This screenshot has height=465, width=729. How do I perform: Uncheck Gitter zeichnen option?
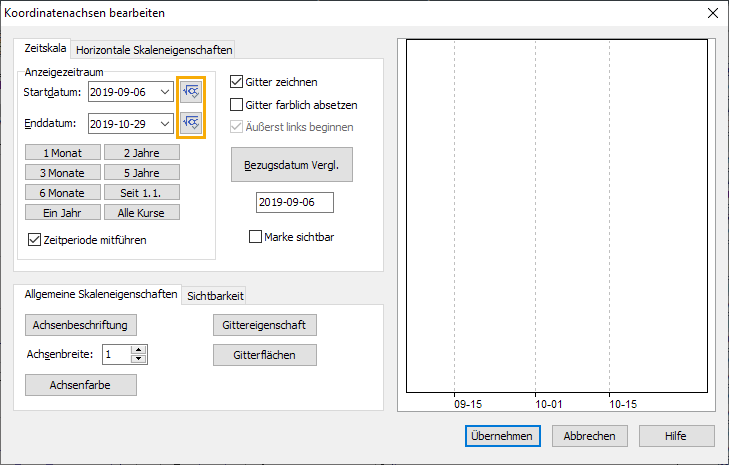pos(237,82)
